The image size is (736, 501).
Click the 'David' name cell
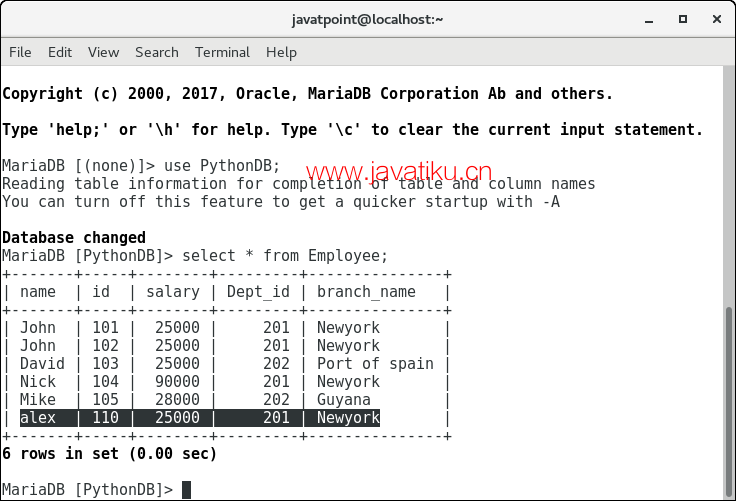click(x=42, y=363)
